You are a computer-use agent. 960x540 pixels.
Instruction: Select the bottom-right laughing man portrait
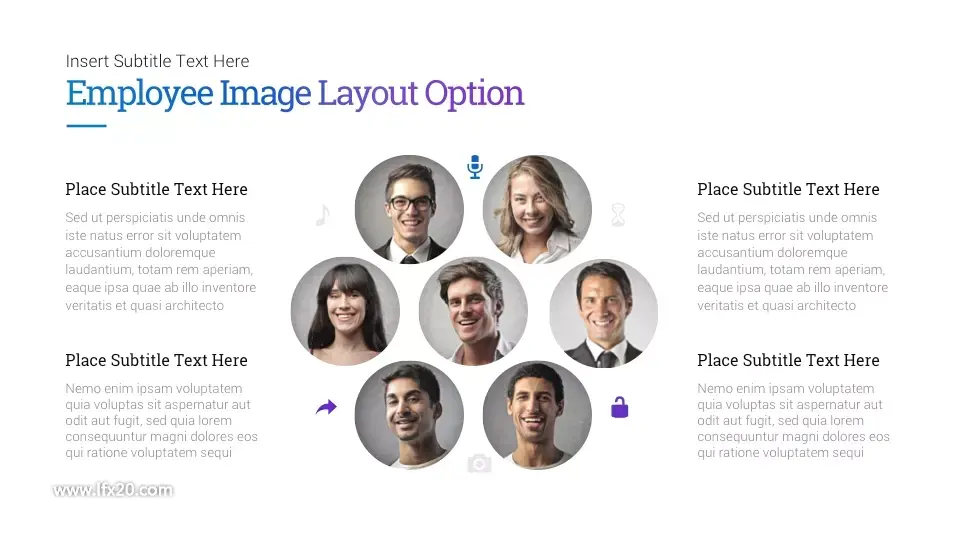tap(537, 414)
